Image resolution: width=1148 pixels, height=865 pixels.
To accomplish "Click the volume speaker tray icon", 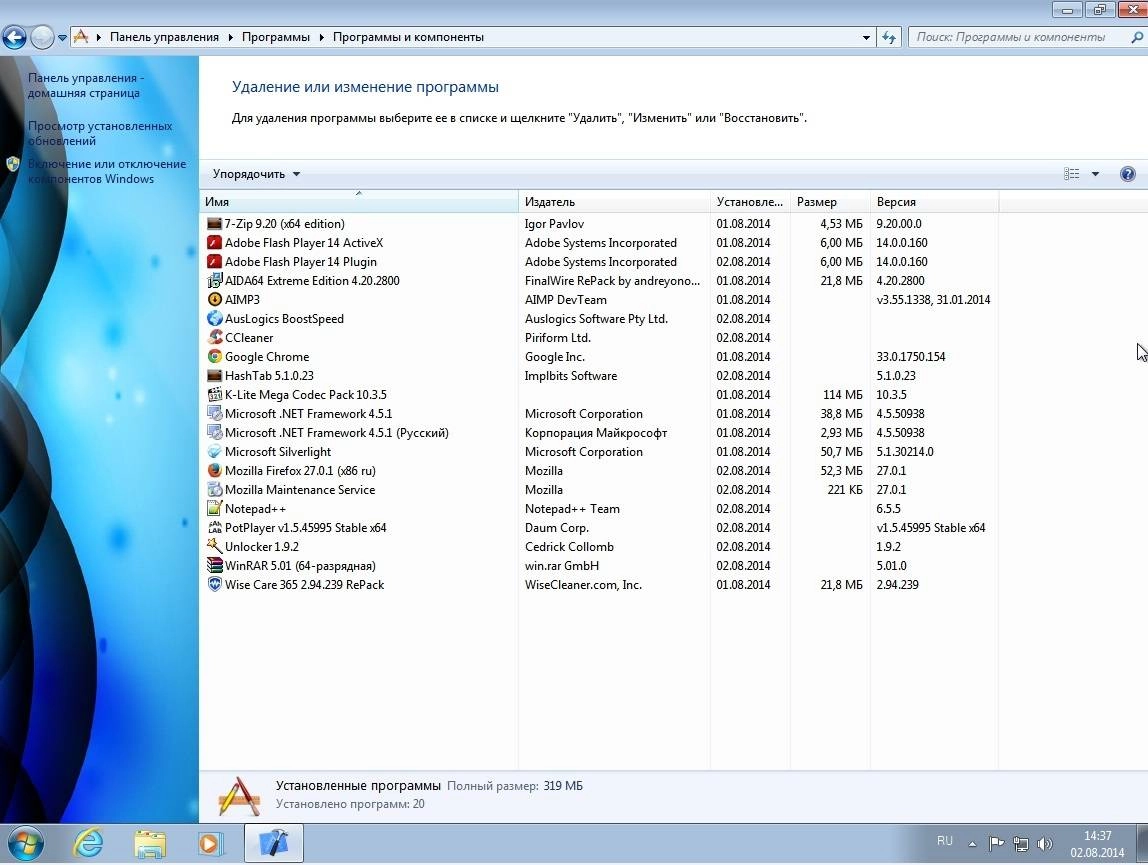I will [x=1045, y=844].
